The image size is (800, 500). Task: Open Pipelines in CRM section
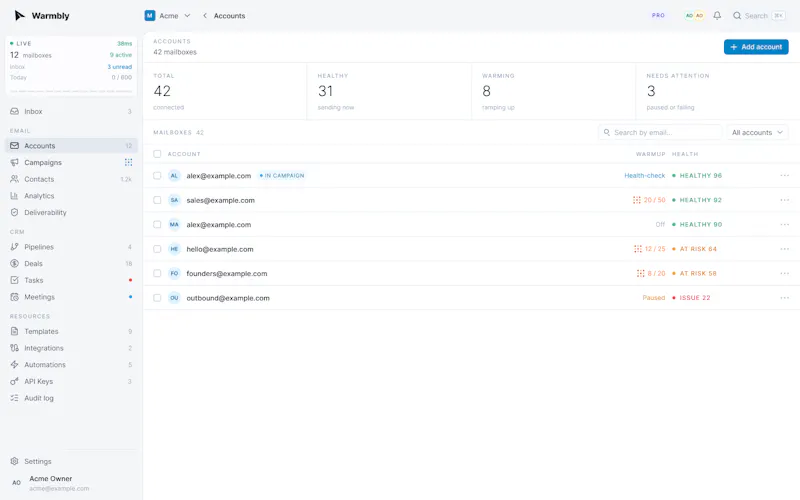tap(71, 247)
